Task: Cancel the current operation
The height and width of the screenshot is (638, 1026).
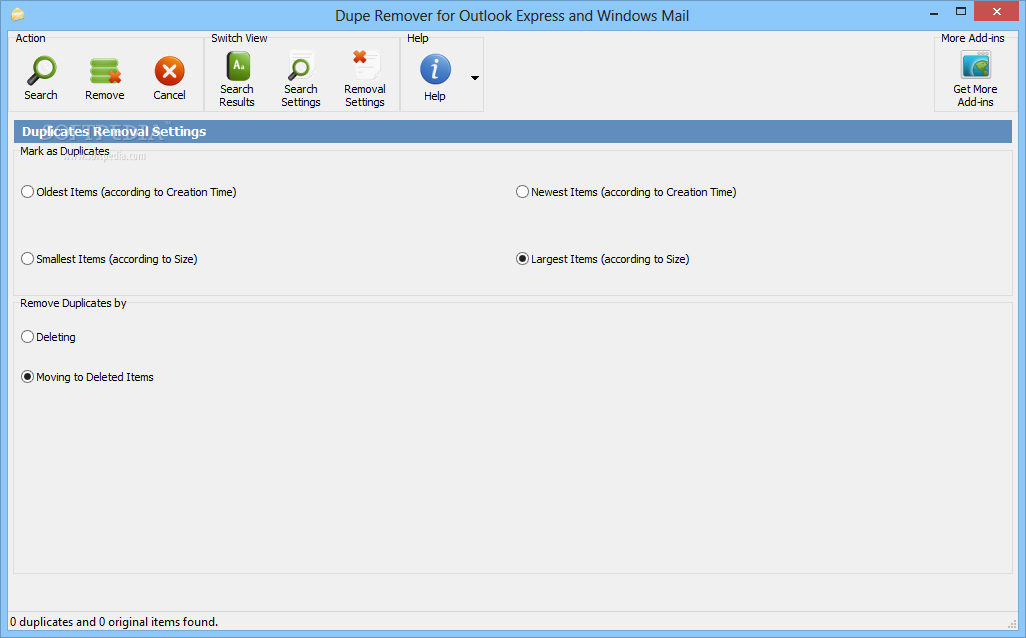Action: click(169, 78)
